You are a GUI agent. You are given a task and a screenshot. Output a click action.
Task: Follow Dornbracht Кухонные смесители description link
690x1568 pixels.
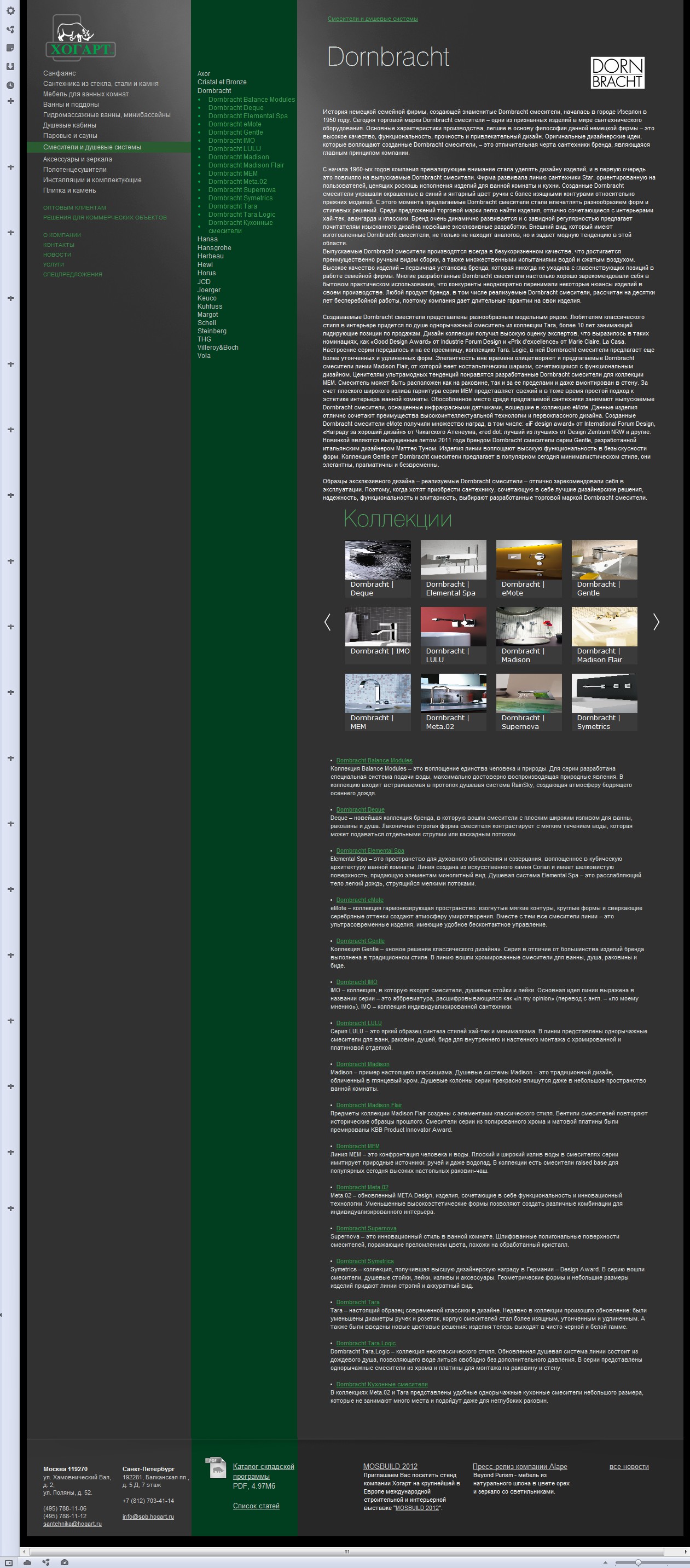pos(382,1384)
